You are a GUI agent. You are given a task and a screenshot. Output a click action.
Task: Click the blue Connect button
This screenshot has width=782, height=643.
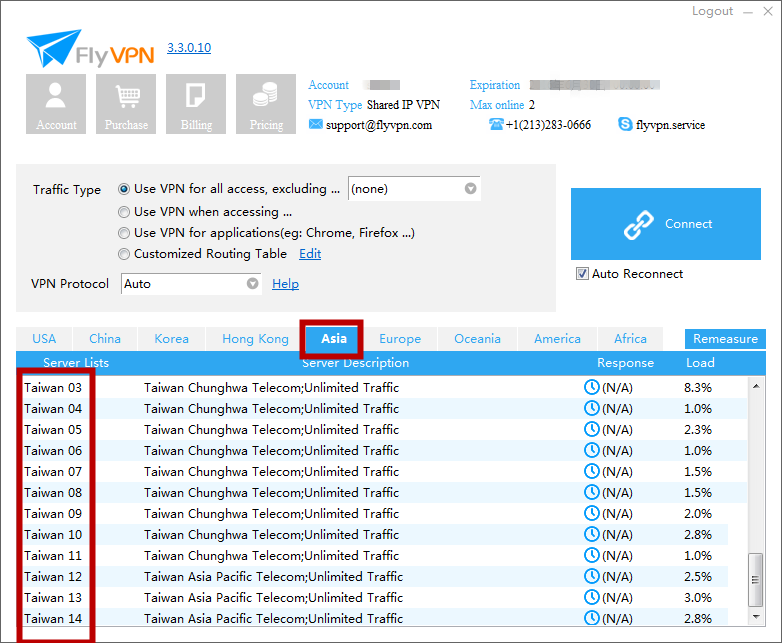pos(666,224)
